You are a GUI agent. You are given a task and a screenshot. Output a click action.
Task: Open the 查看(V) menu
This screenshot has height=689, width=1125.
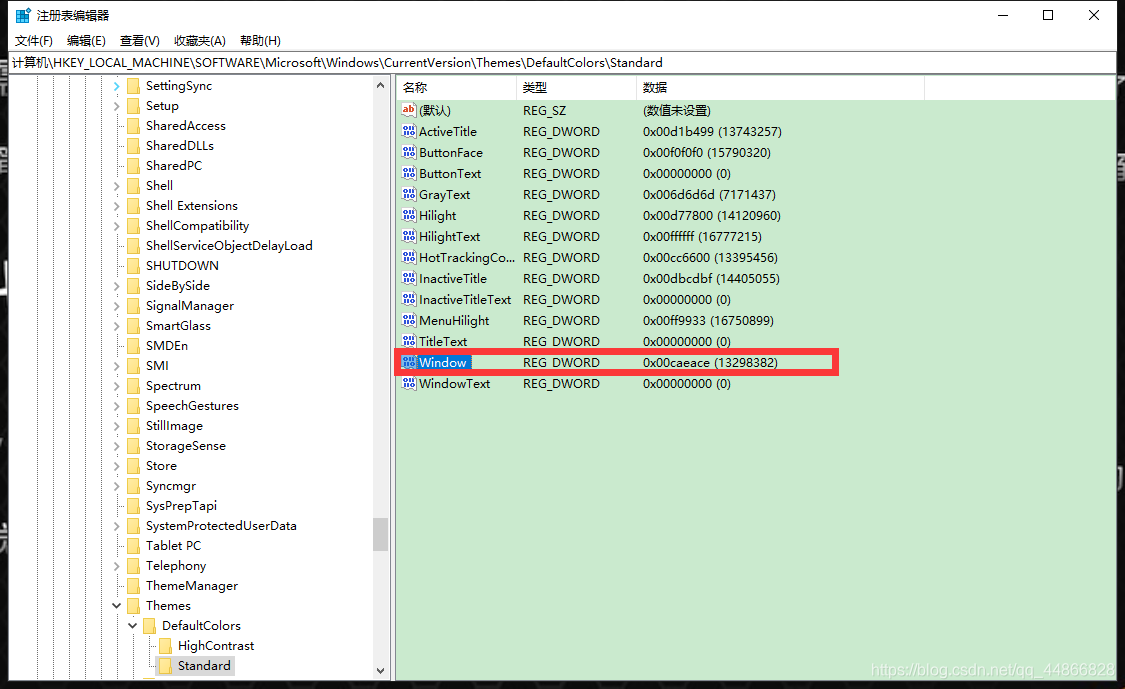coord(139,41)
